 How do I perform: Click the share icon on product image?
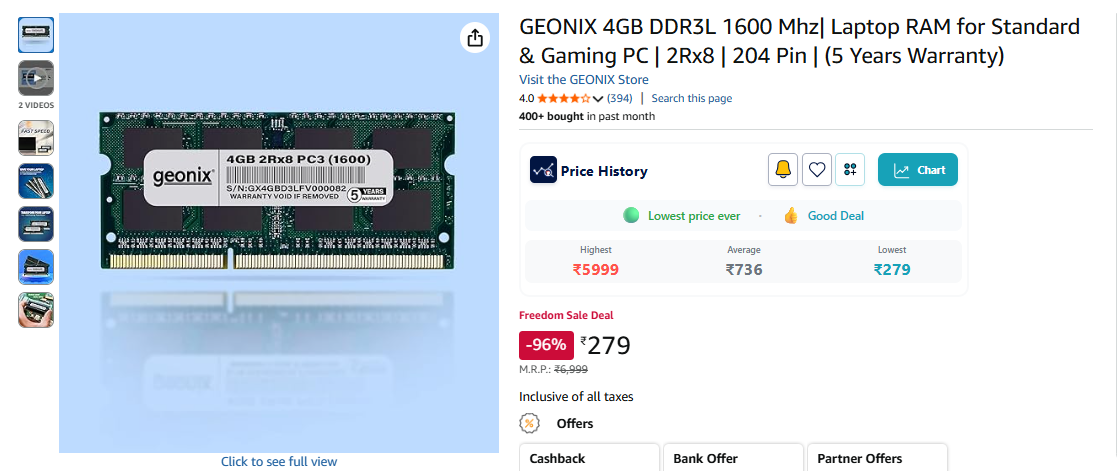pyautogui.click(x=475, y=38)
